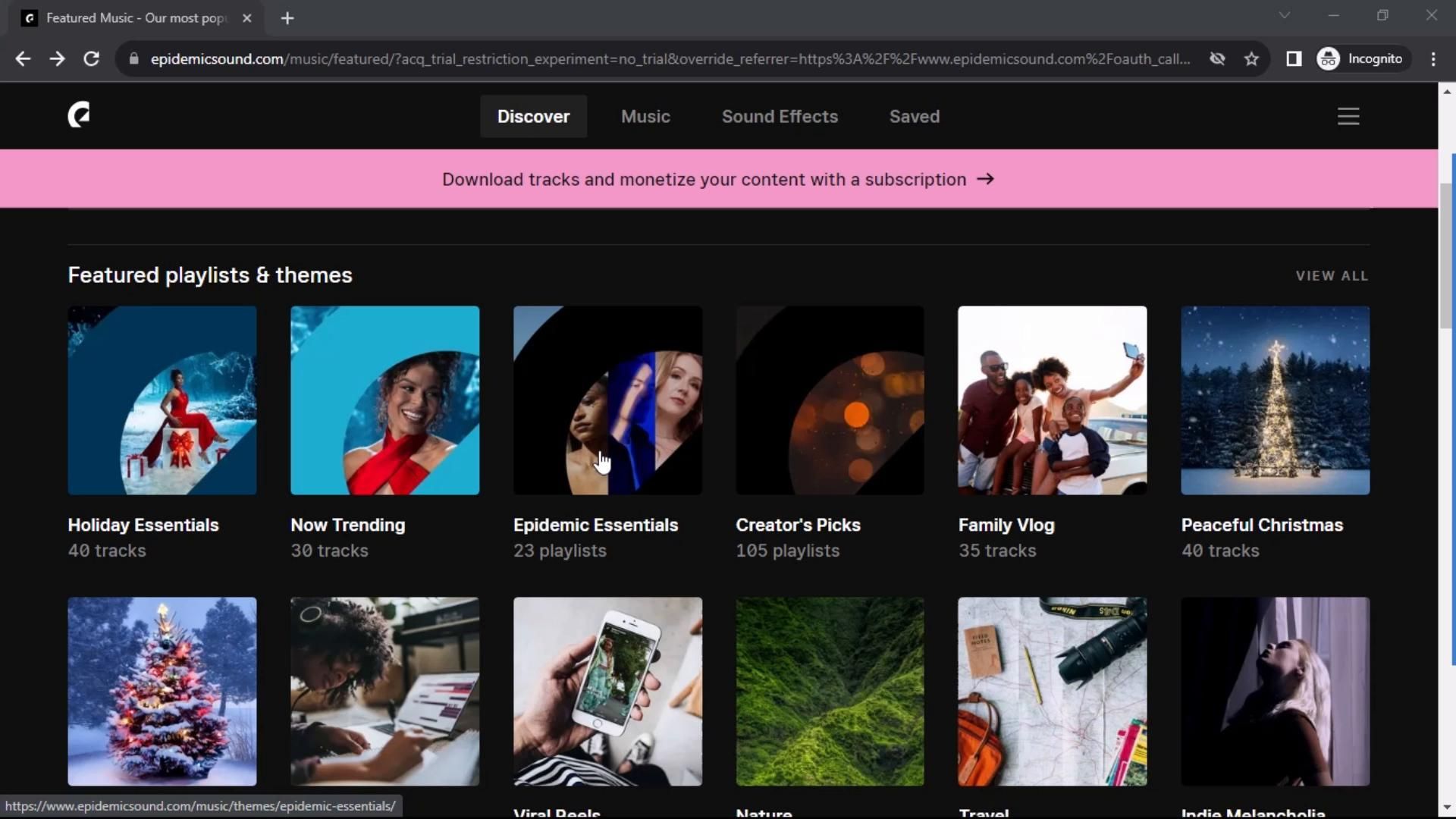
Task: Go to the Saved tab
Action: [914, 116]
